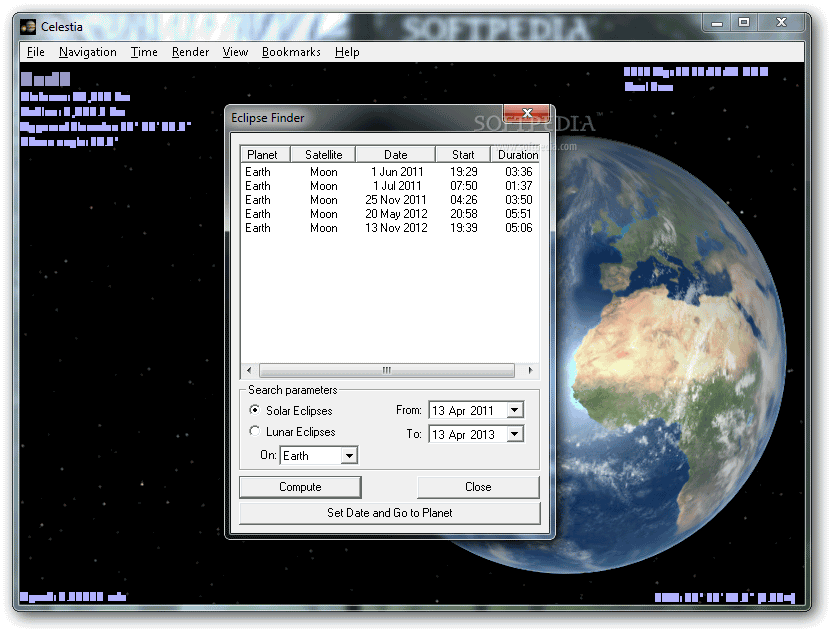832x632 pixels.
Task: Open the Bookmarks menu
Action: 291,52
